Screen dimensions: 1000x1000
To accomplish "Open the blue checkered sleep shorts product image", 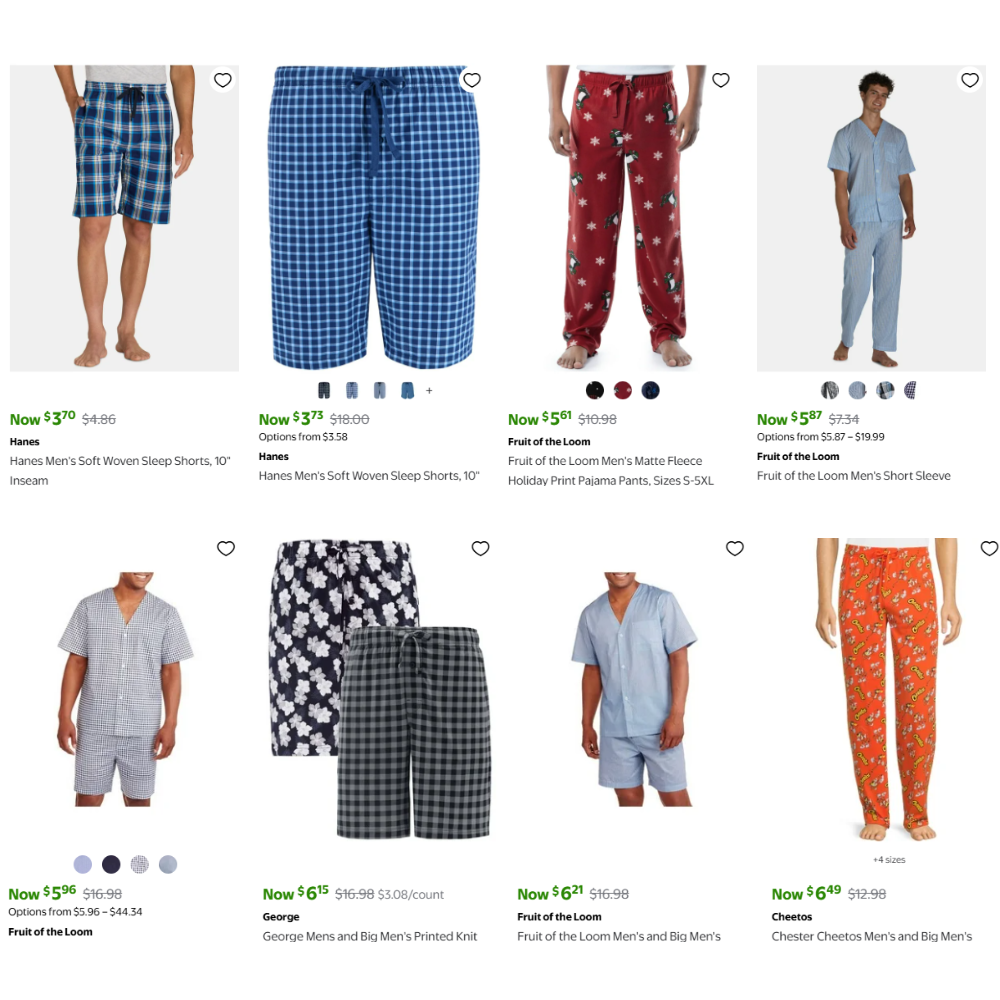I will [x=373, y=217].
